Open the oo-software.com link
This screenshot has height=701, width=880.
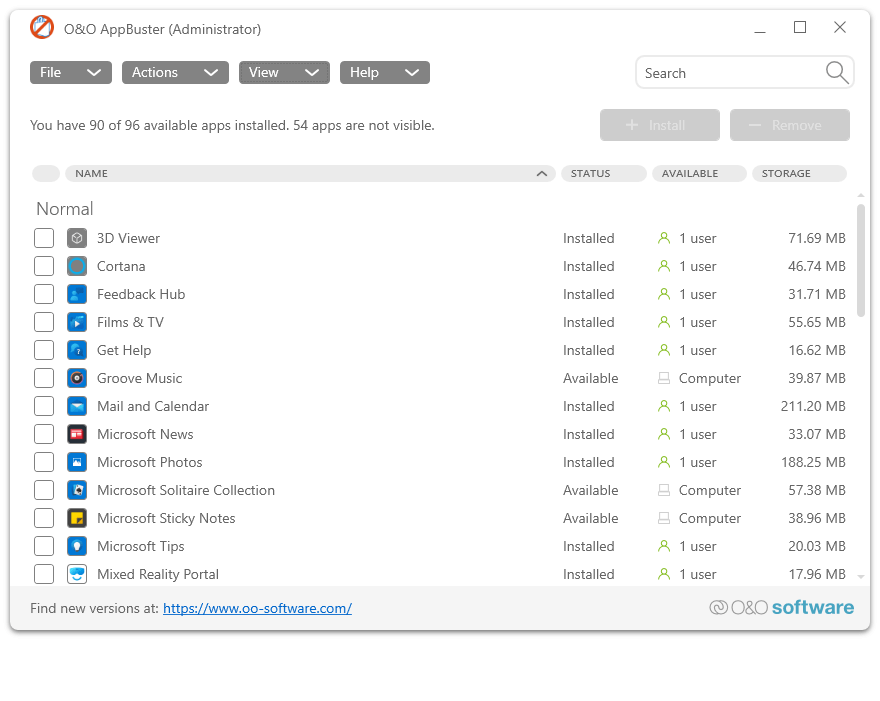coord(257,608)
